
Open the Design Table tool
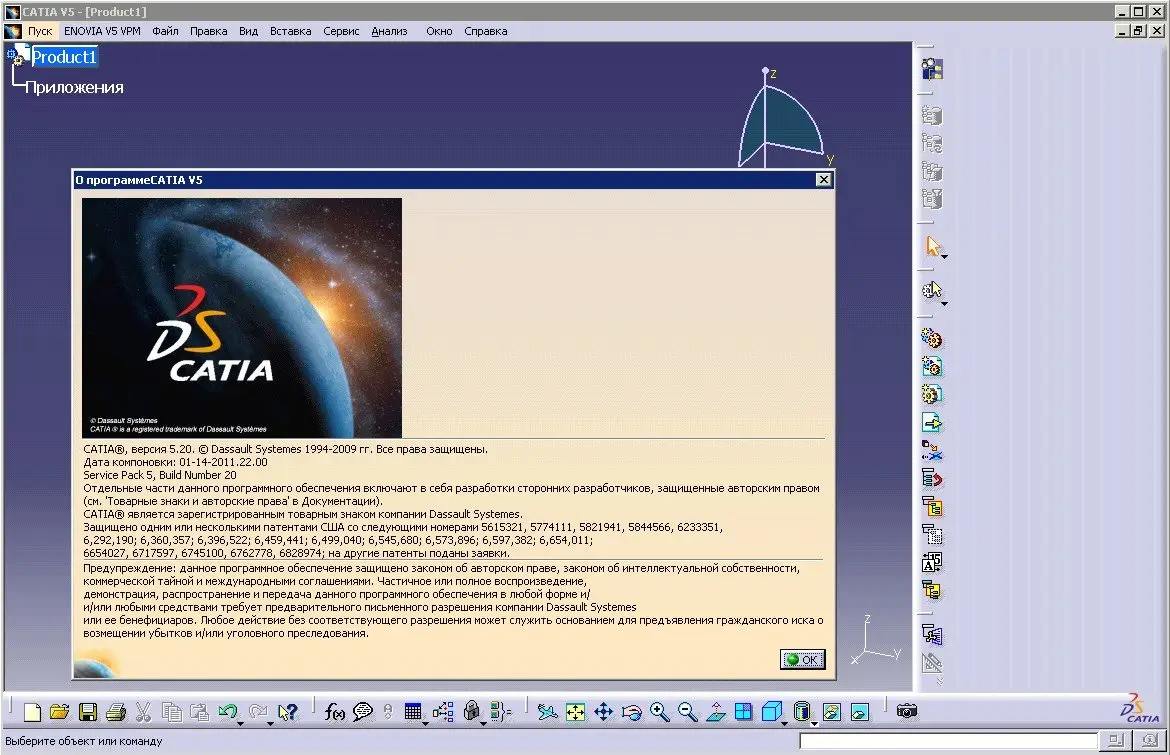413,712
